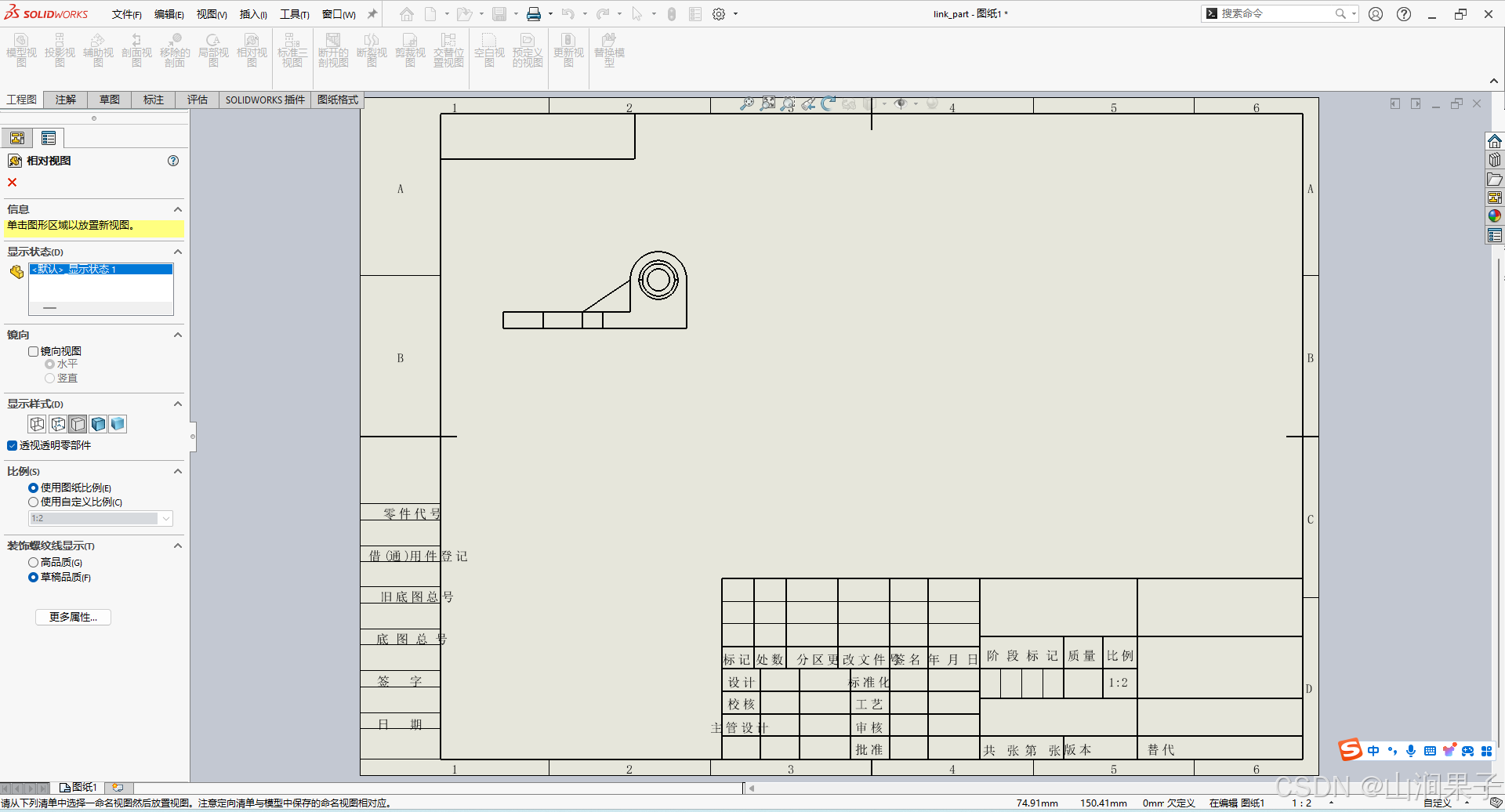Collapse the 显示状态 section
Image resolution: width=1505 pixels, height=812 pixels.
point(178,252)
